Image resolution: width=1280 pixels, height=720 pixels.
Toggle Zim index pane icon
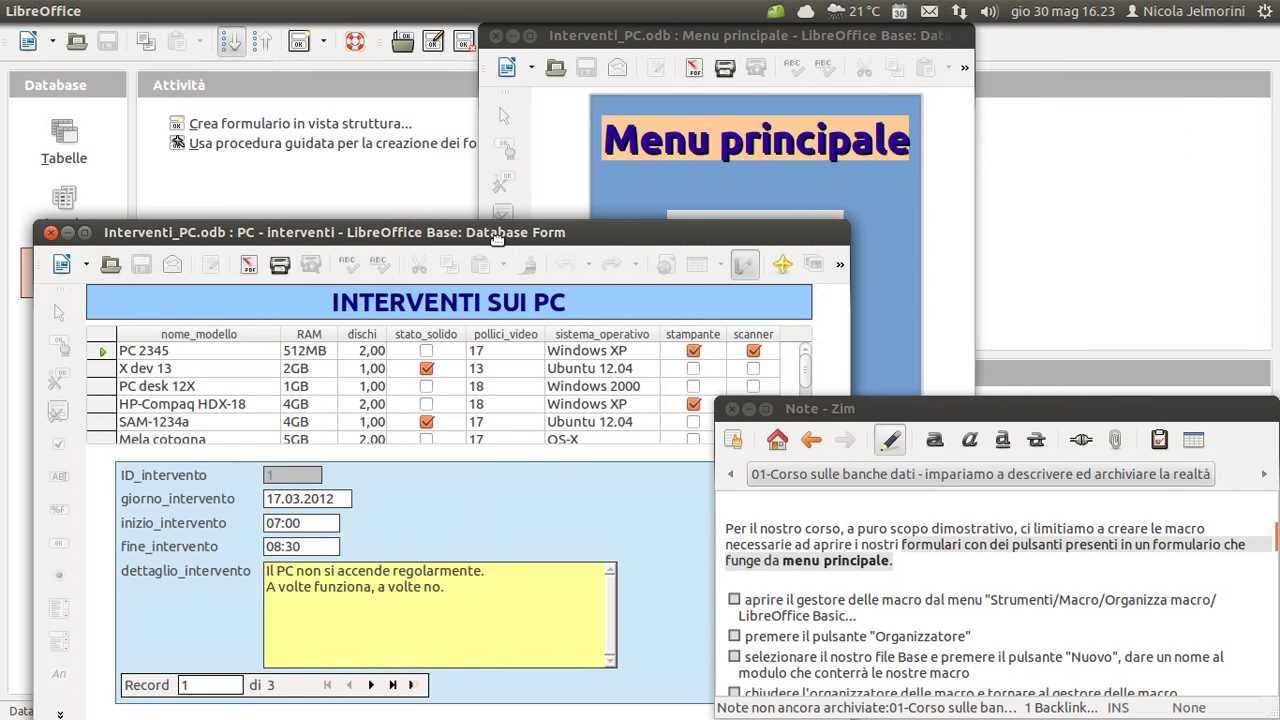734,439
